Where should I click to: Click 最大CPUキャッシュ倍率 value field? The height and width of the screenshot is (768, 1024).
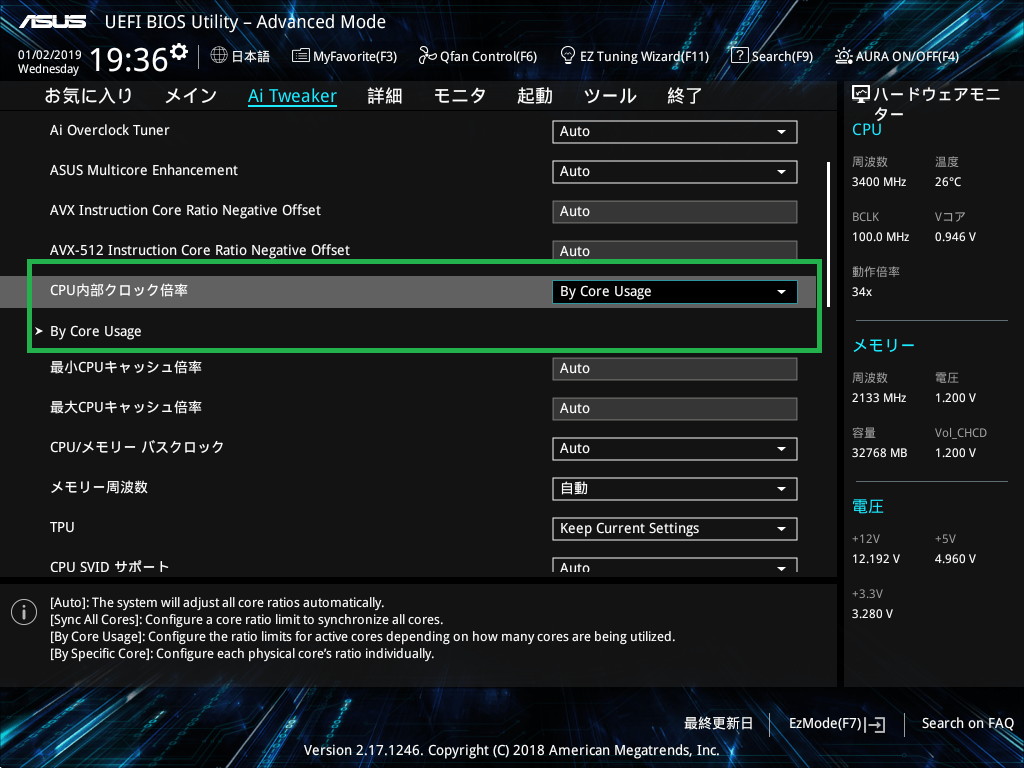click(x=675, y=408)
